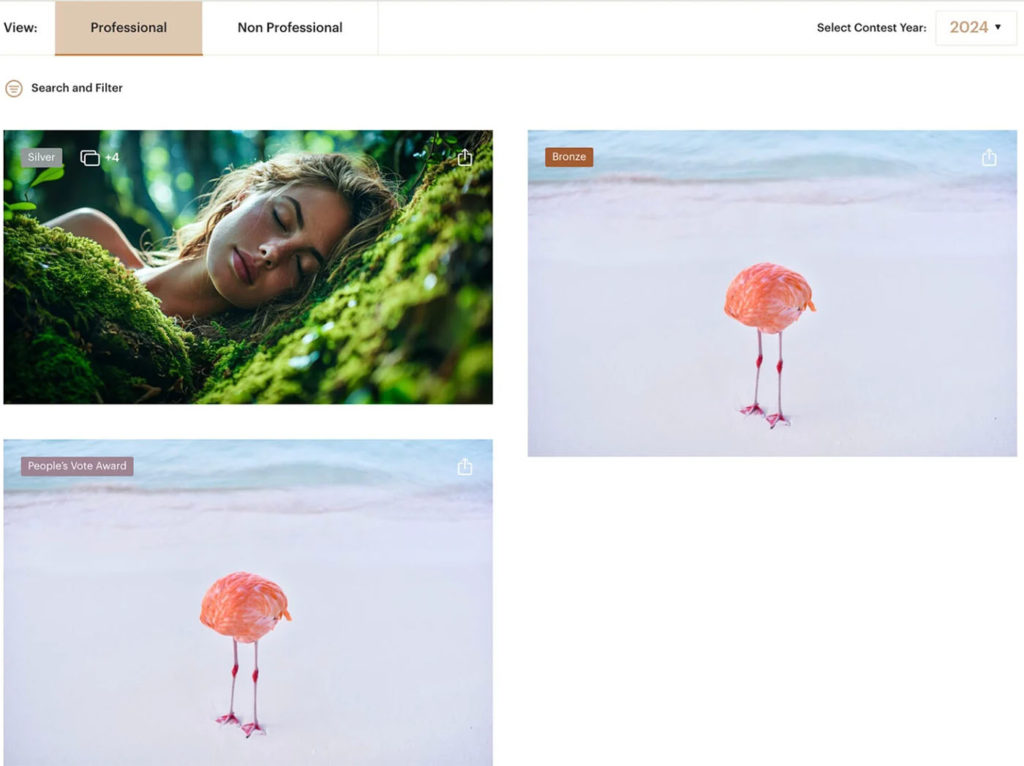The width and height of the screenshot is (1024, 766).
Task: Click the gallery stack icon on Silver photo
Action: (90, 158)
